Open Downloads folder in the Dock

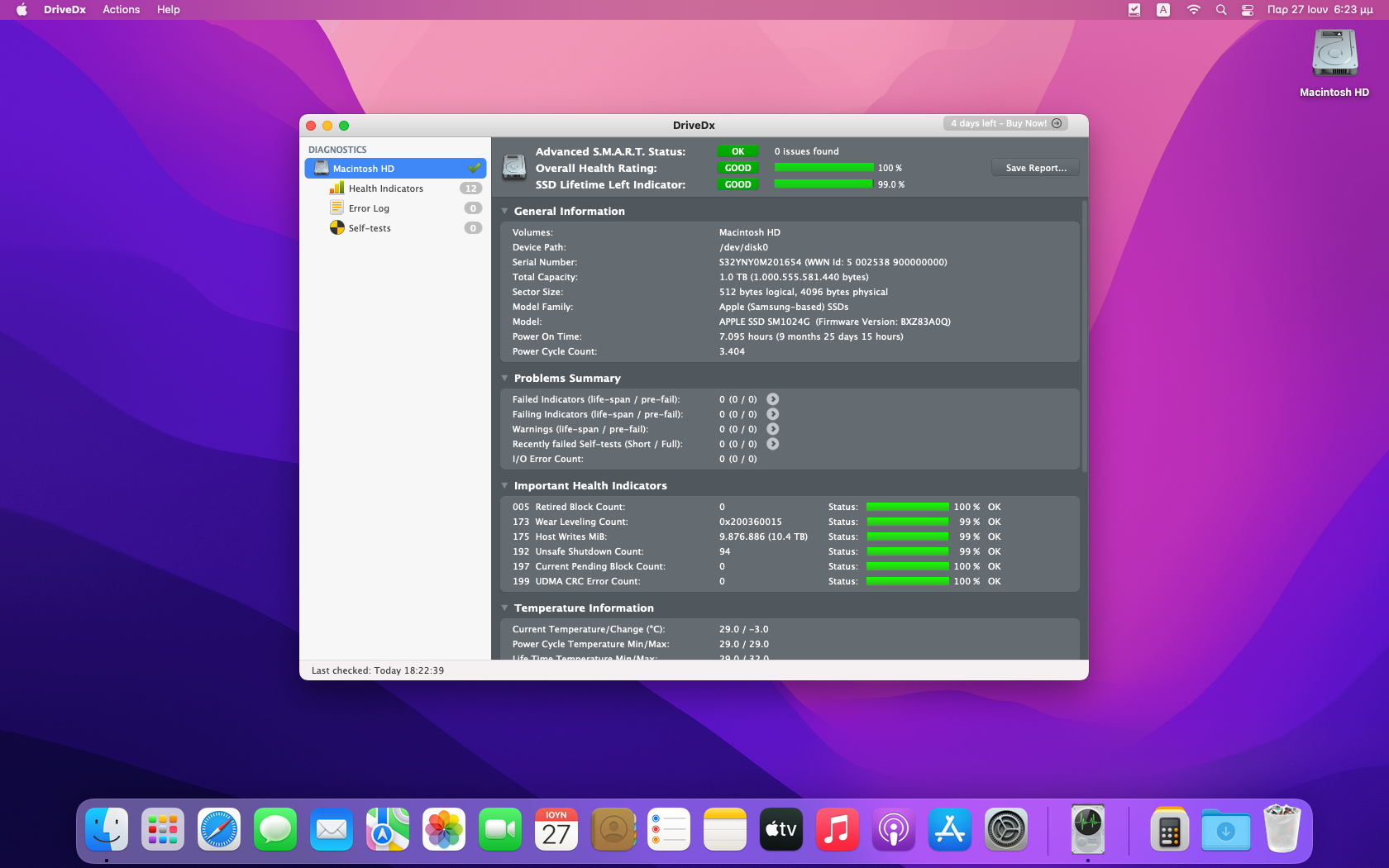pyautogui.click(x=1226, y=829)
